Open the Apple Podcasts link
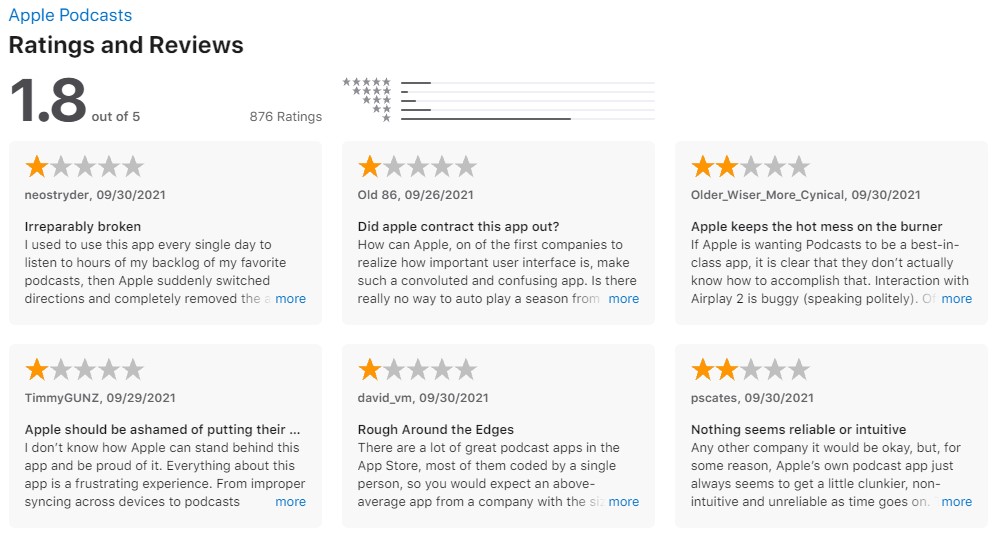The image size is (1006, 539). tap(70, 15)
